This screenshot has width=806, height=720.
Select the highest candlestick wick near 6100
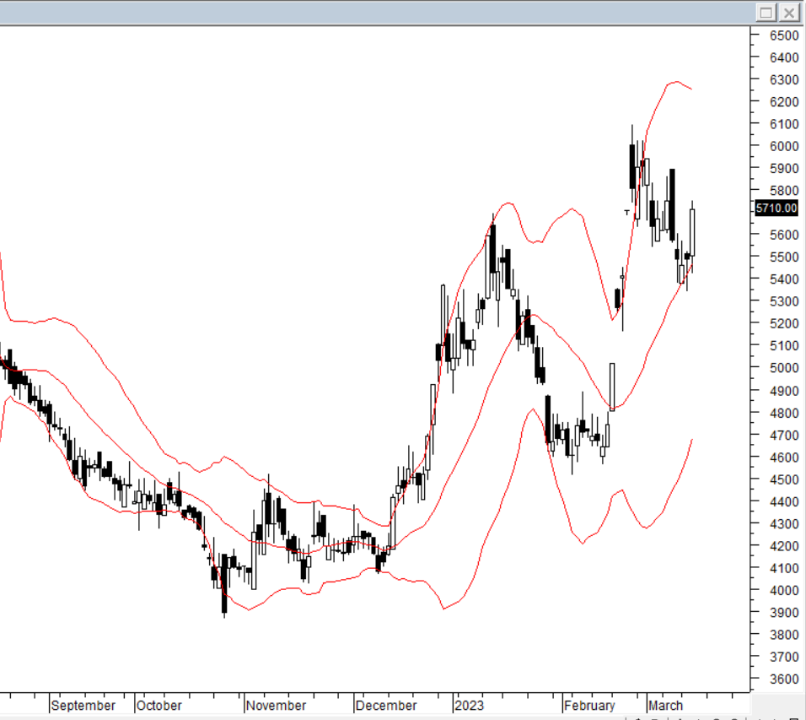click(x=632, y=130)
